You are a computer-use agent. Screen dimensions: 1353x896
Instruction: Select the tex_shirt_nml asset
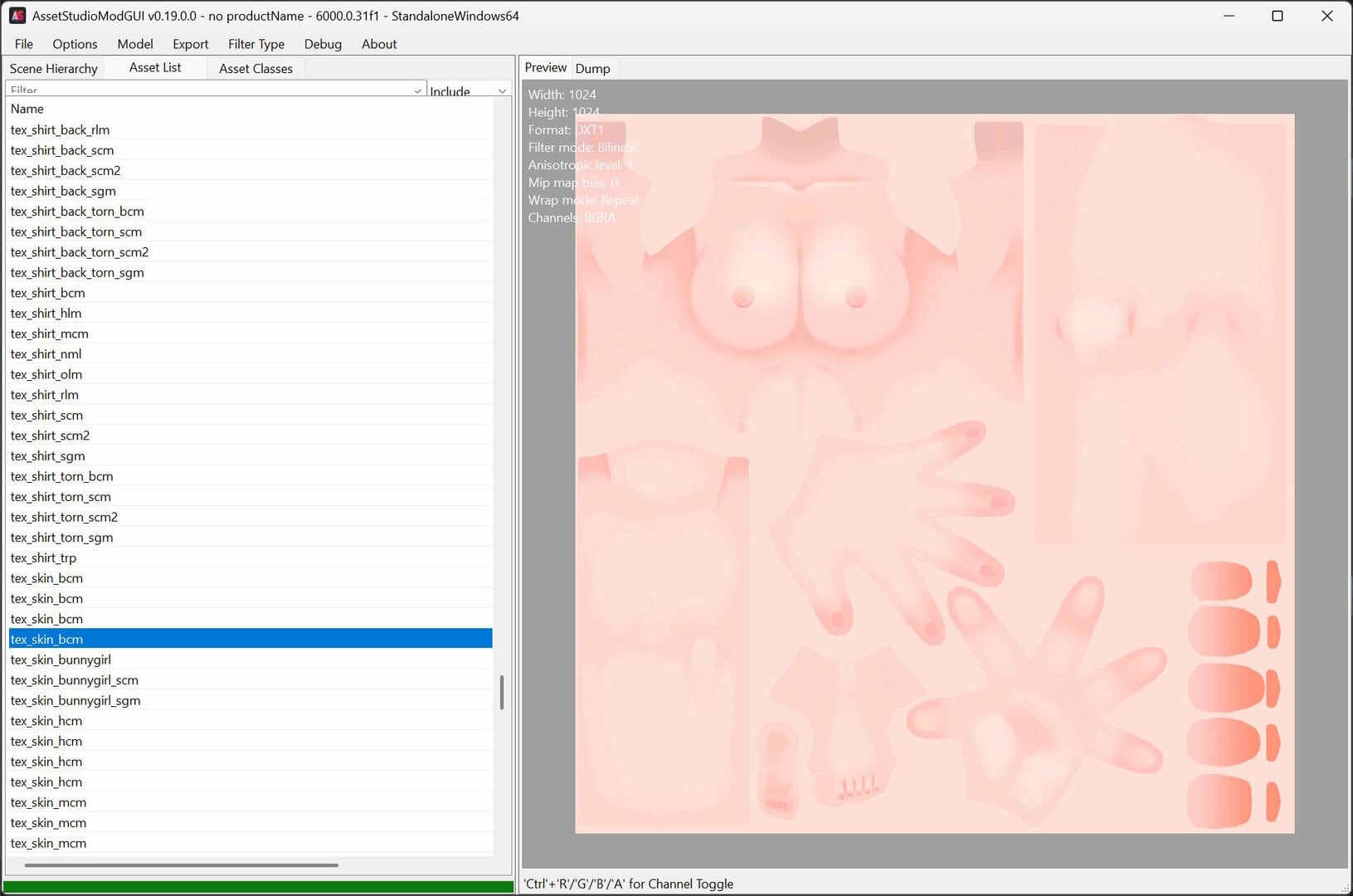pos(250,353)
